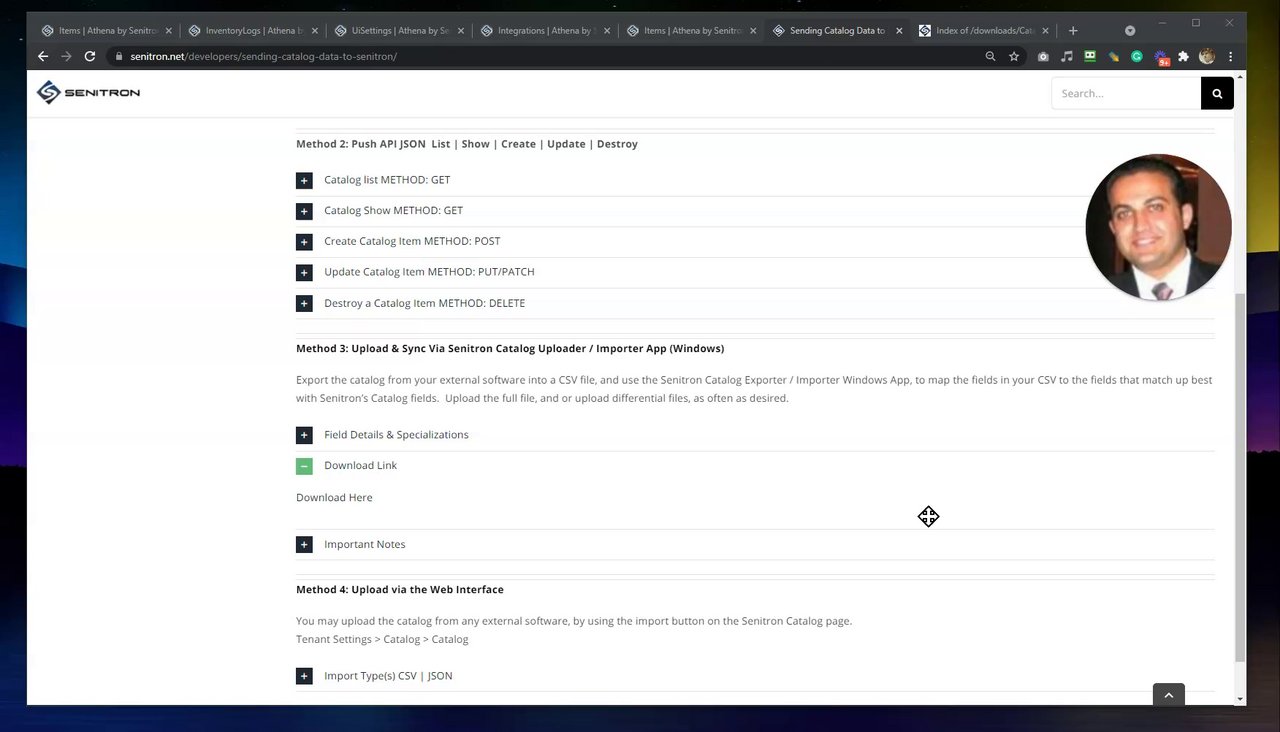Expand Catalog list METHOD: GET
This screenshot has width=1280, height=732.
pos(755,180)
